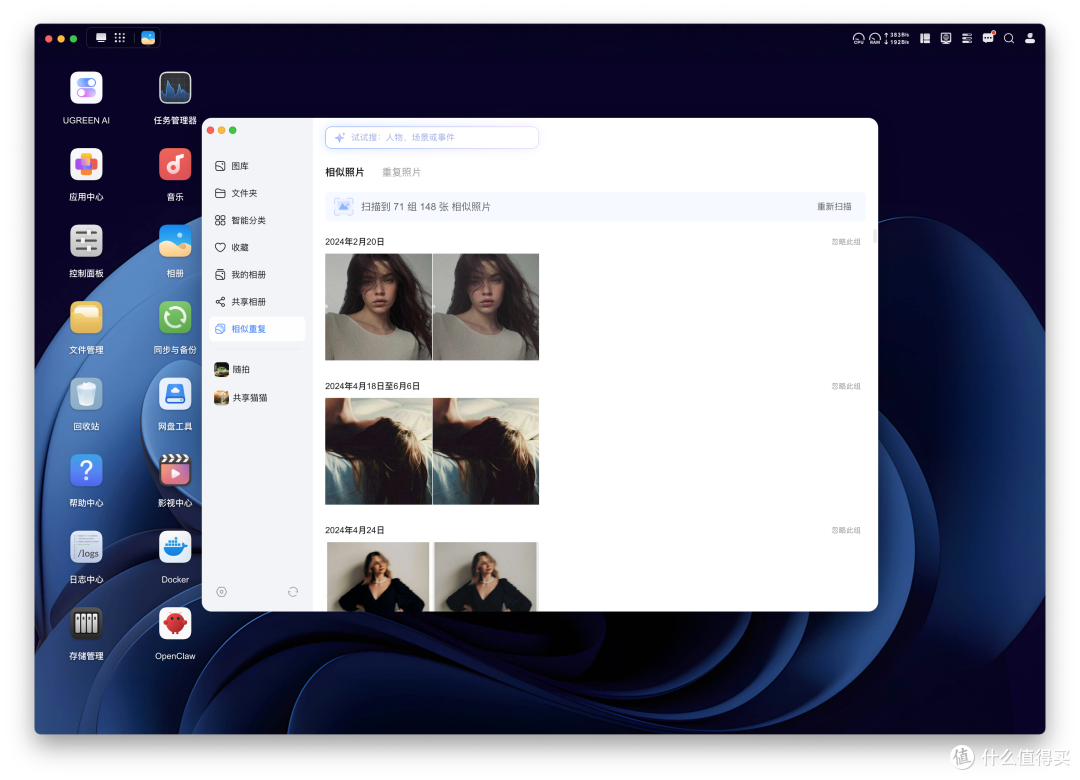Open the Help Center (帮助中心) icon
Screen dimensions: 1080x780
[x=86, y=471]
